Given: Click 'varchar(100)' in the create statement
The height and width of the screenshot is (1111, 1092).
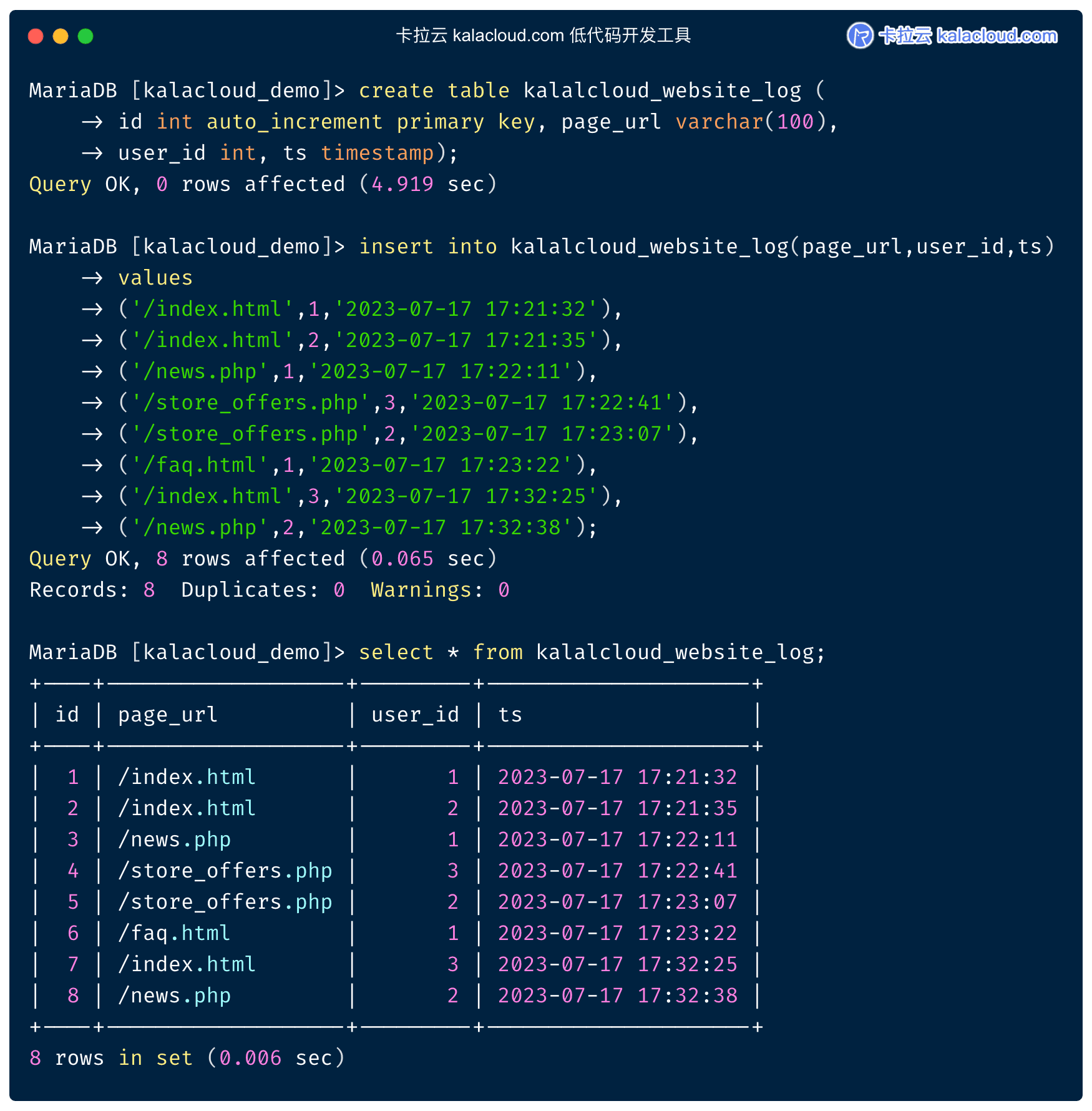Looking at the screenshot, I should coord(751,122).
